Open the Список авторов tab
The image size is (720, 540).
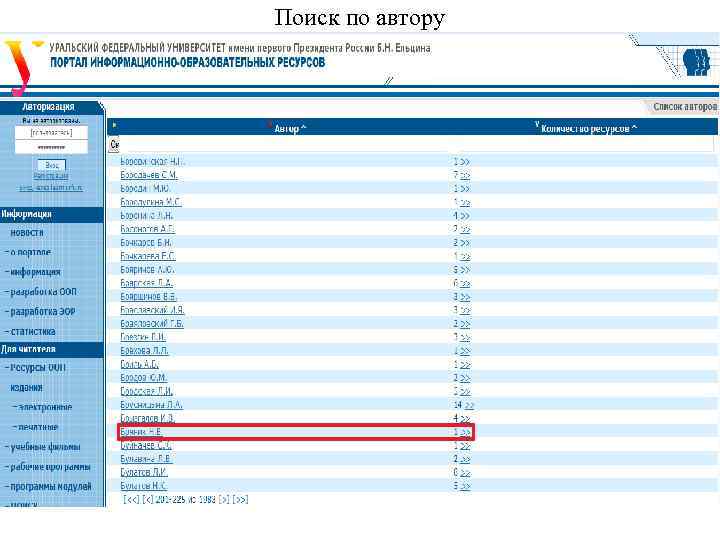click(x=684, y=107)
